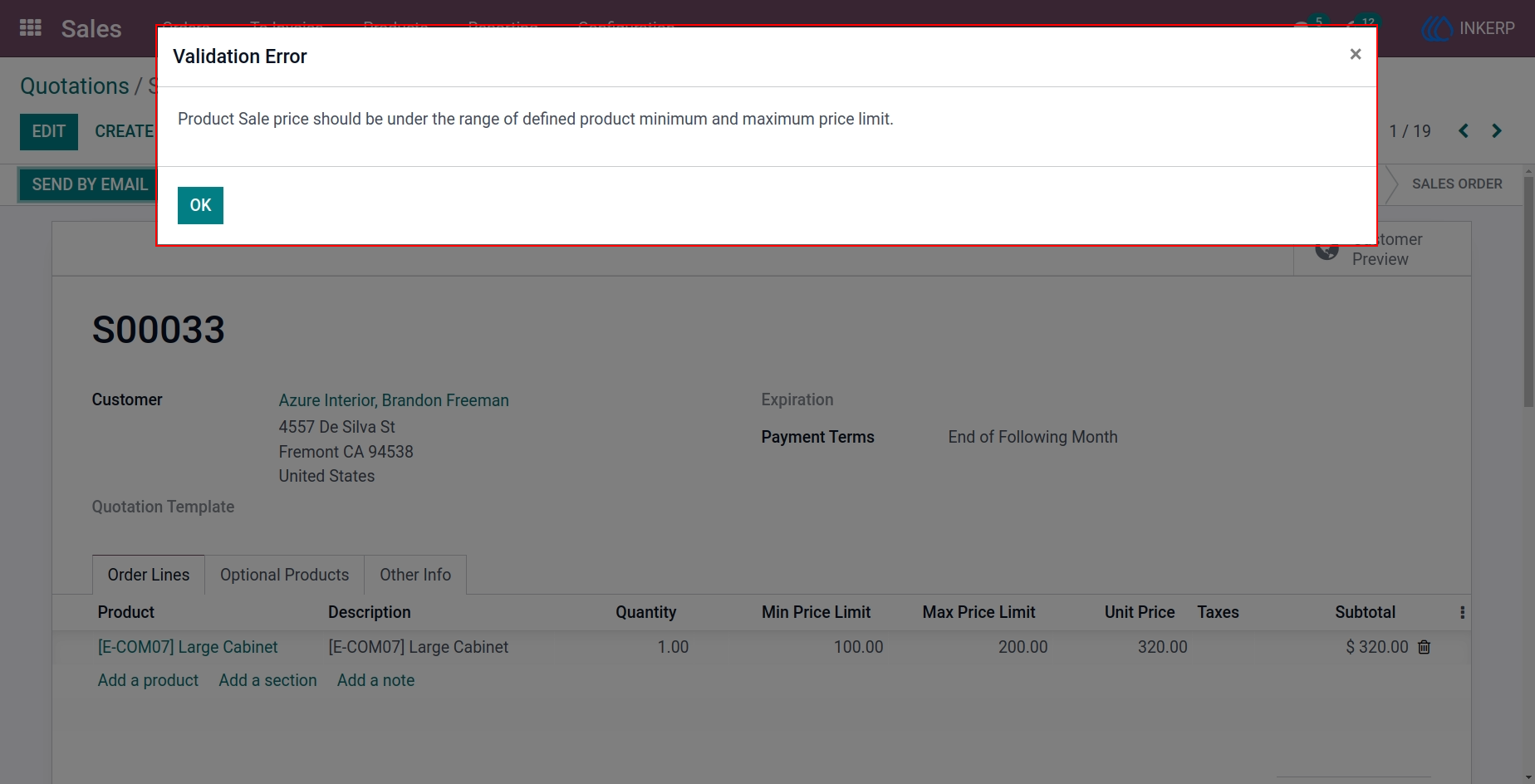Close the Validation Error dialog
The height and width of the screenshot is (784, 1535).
(1356, 54)
